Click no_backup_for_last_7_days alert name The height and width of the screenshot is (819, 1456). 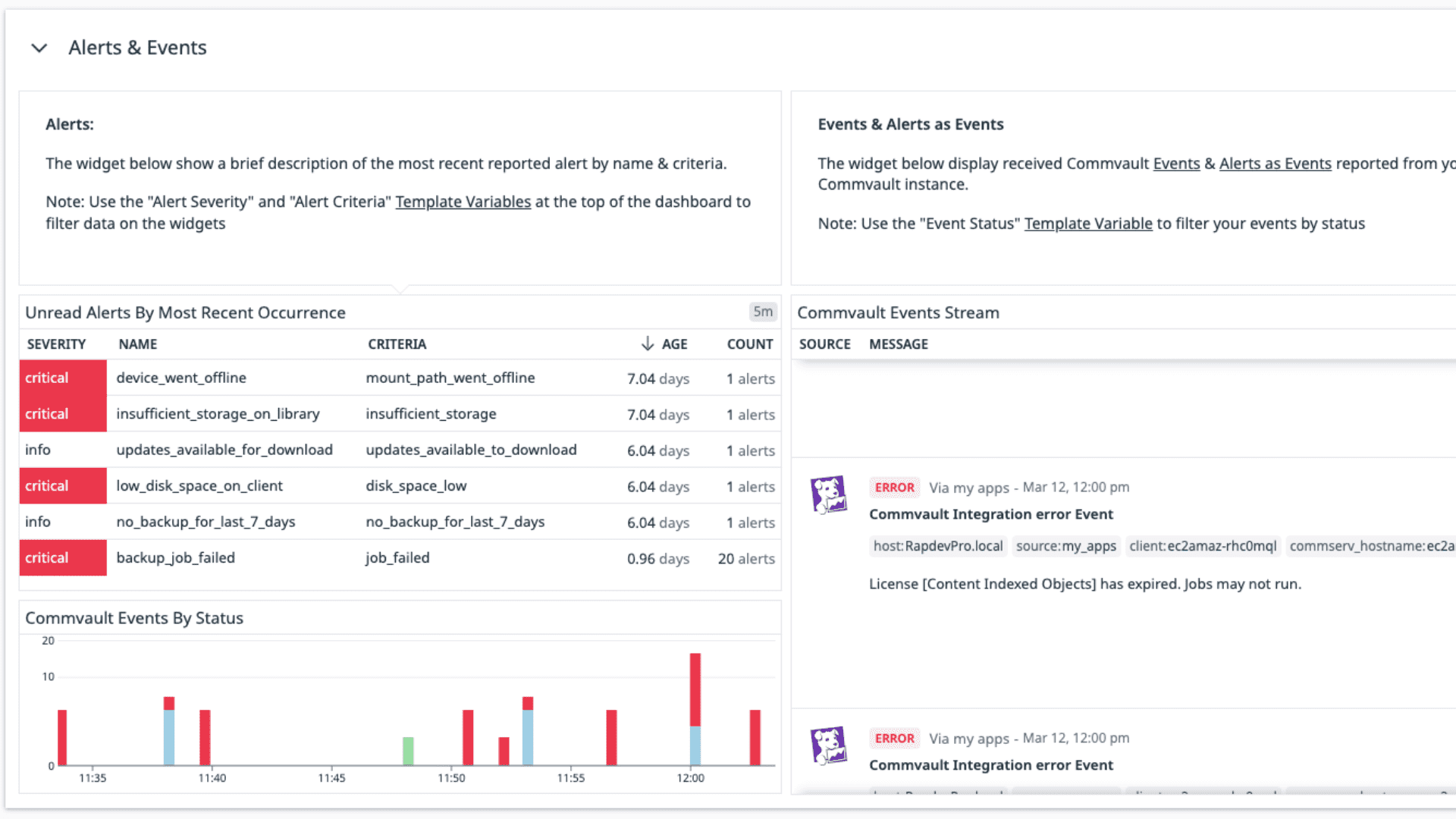tap(206, 522)
